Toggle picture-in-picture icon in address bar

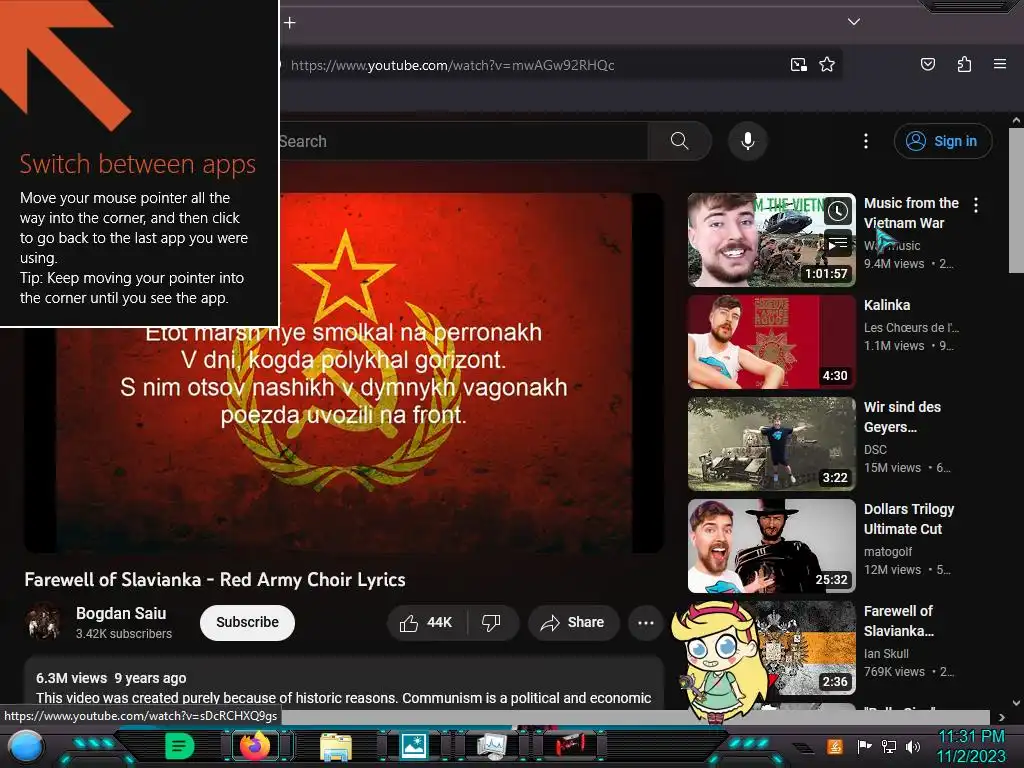[799, 65]
